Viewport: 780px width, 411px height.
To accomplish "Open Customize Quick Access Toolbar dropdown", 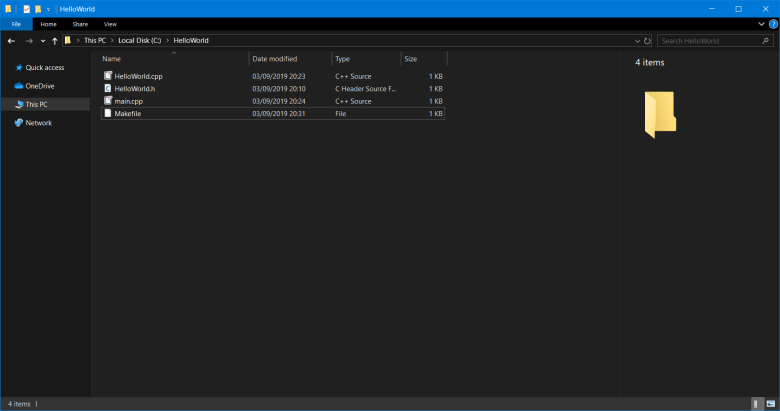I will pos(48,9).
